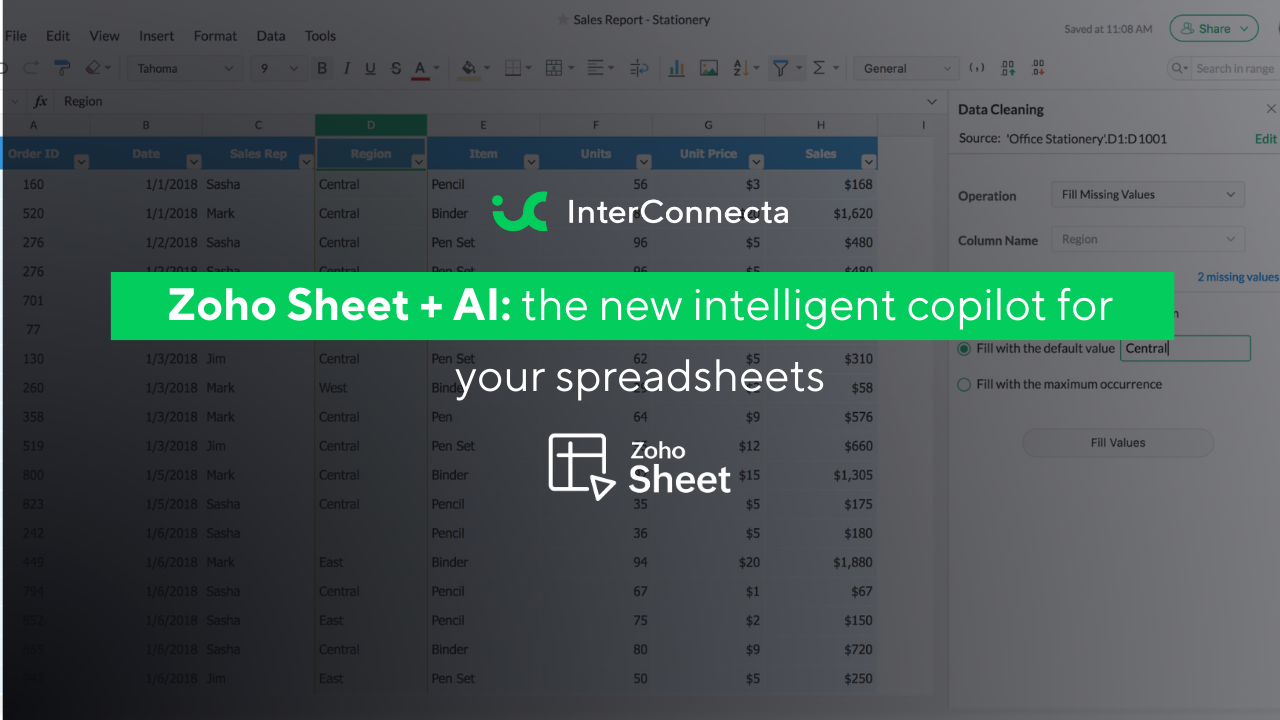
Task: Click the Fill Values button
Action: point(1118,443)
